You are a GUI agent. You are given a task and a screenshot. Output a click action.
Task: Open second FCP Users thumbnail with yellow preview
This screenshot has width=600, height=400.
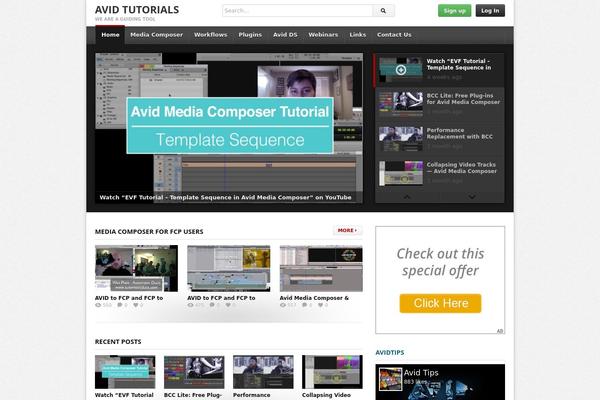point(228,268)
